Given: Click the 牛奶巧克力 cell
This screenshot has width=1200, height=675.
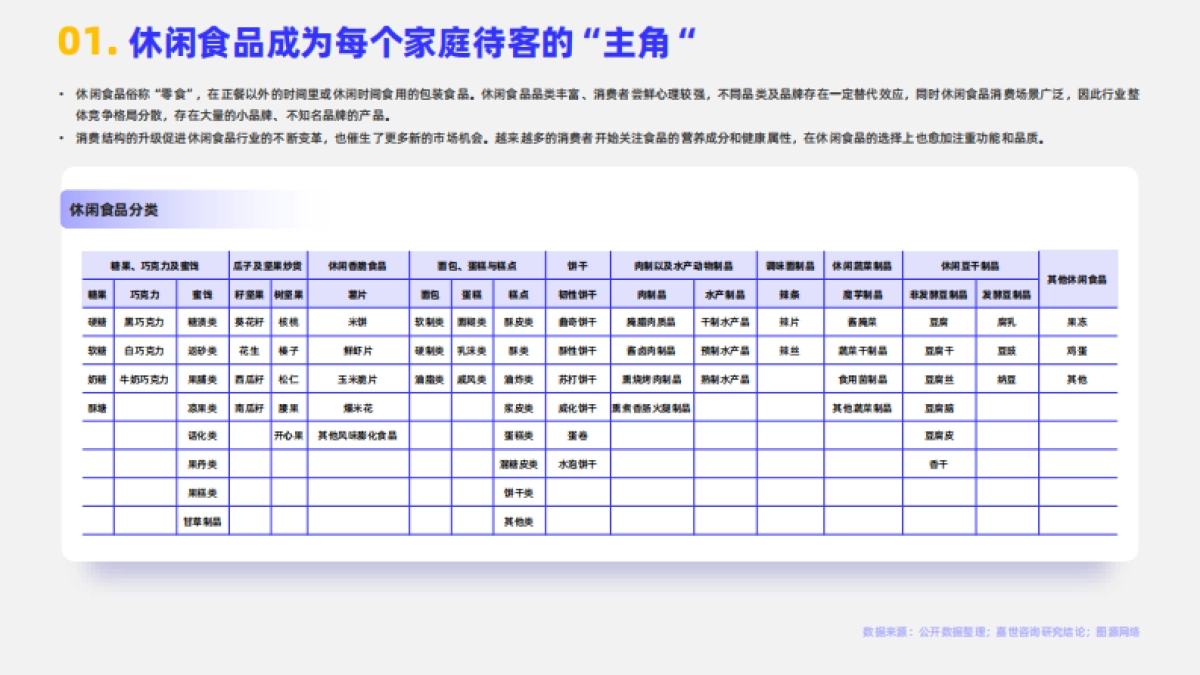Looking at the screenshot, I should (x=144, y=380).
